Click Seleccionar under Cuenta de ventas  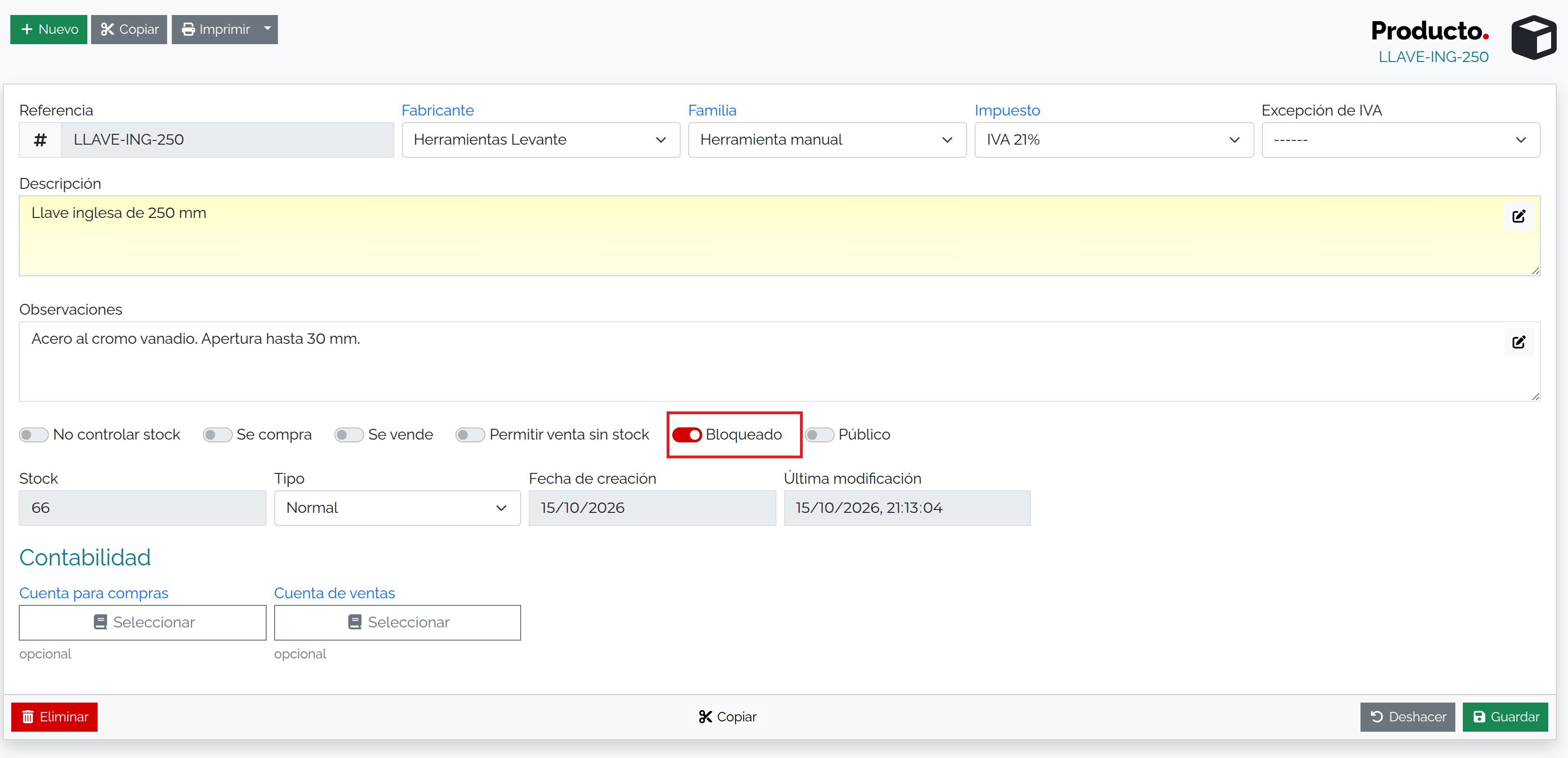(397, 623)
